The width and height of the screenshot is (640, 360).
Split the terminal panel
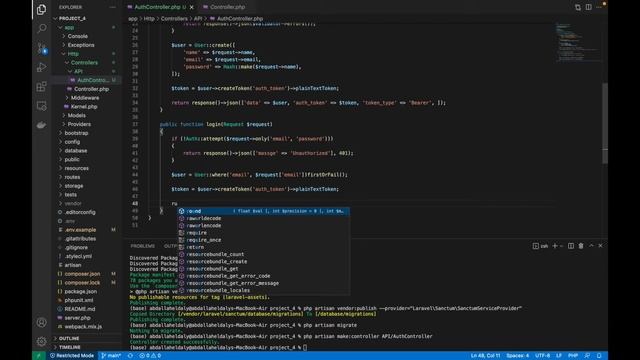tap(571, 246)
